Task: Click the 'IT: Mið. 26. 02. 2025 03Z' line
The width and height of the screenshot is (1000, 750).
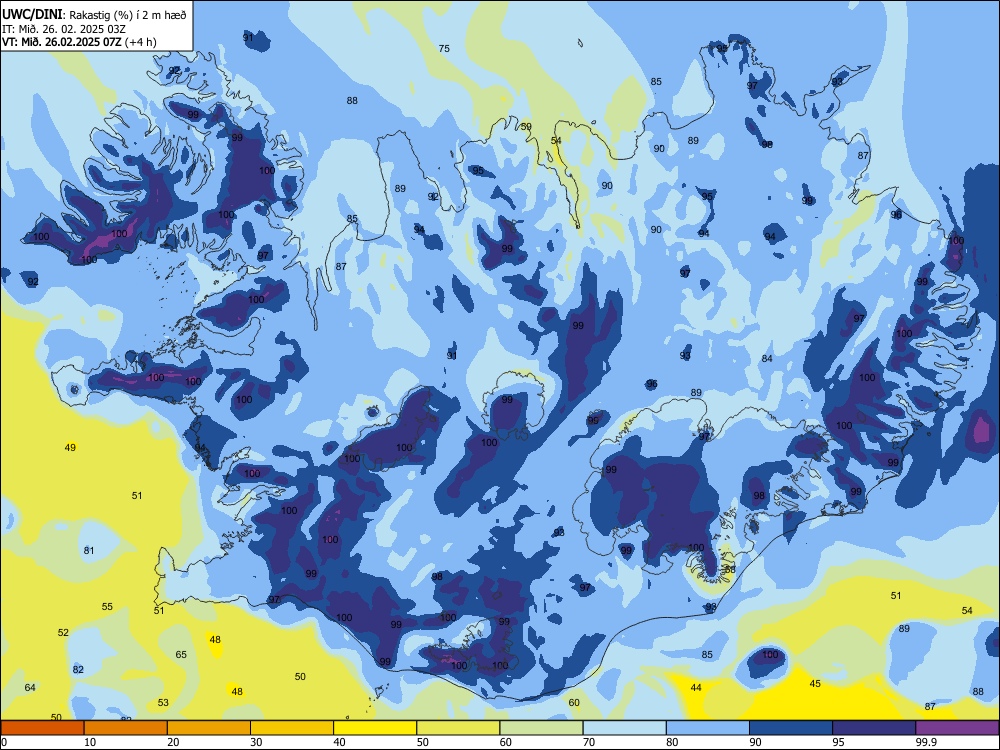Action: (x=62, y=29)
